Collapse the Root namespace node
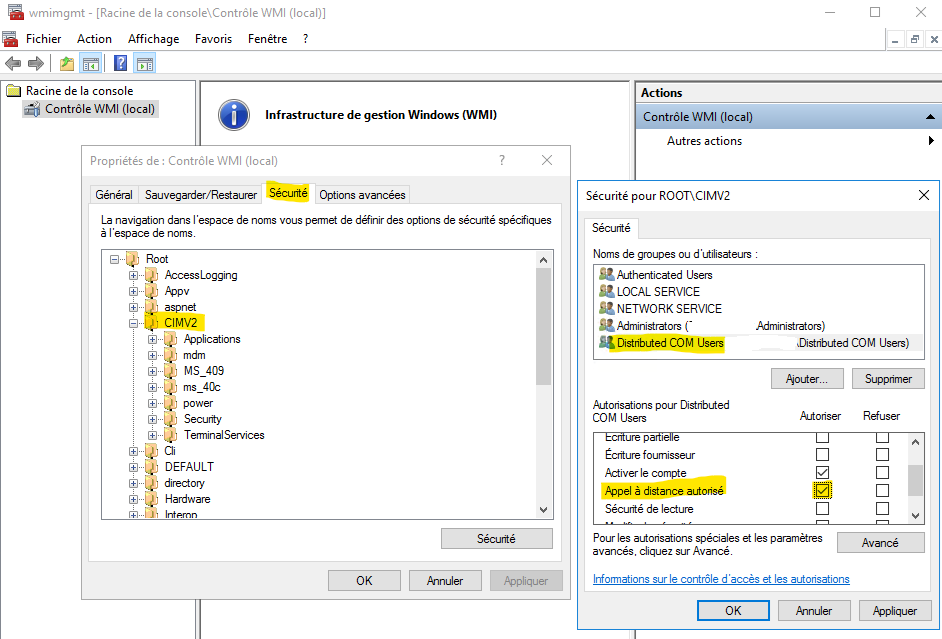This screenshot has height=639, width=942. (x=114, y=259)
